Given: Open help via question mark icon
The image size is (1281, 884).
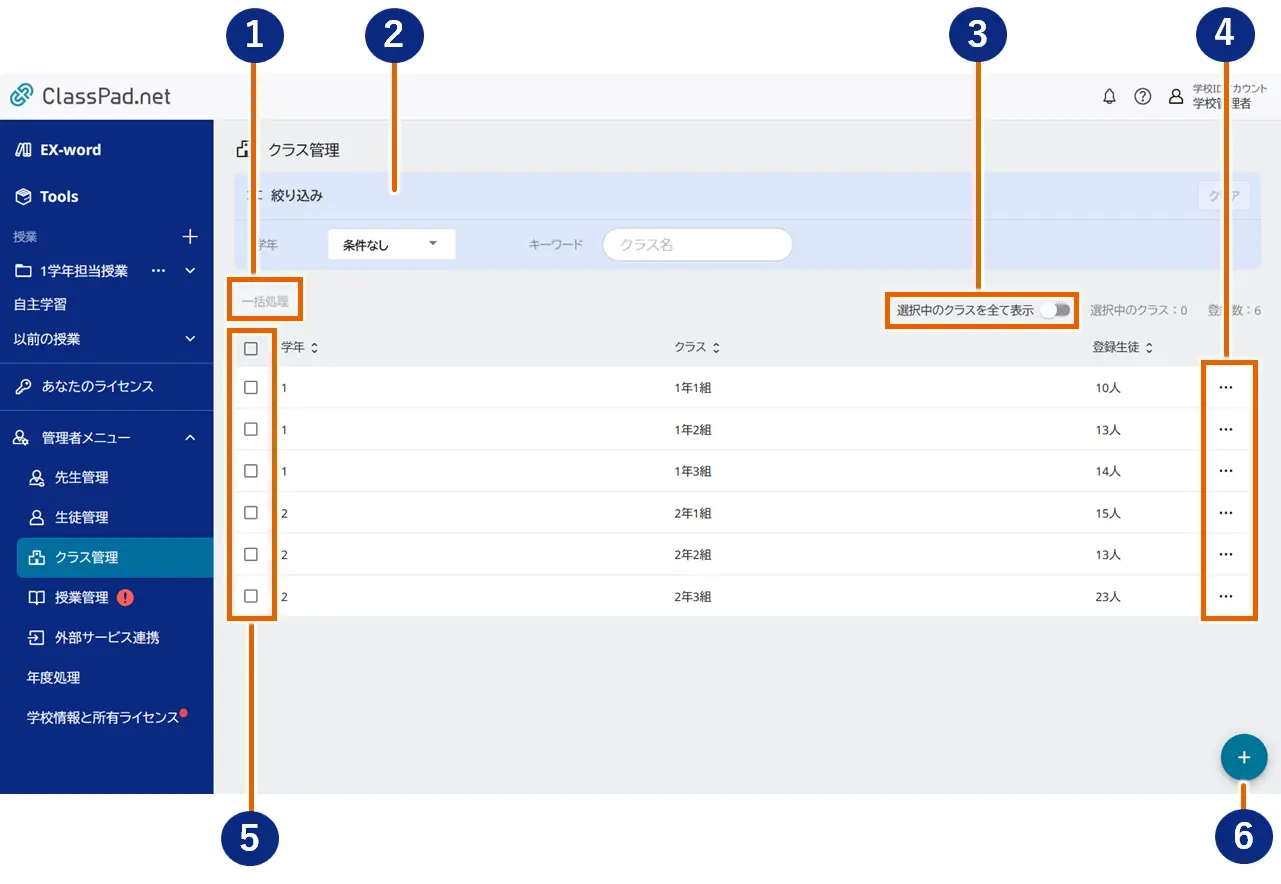Looking at the screenshot, I should pos(1142,97).
